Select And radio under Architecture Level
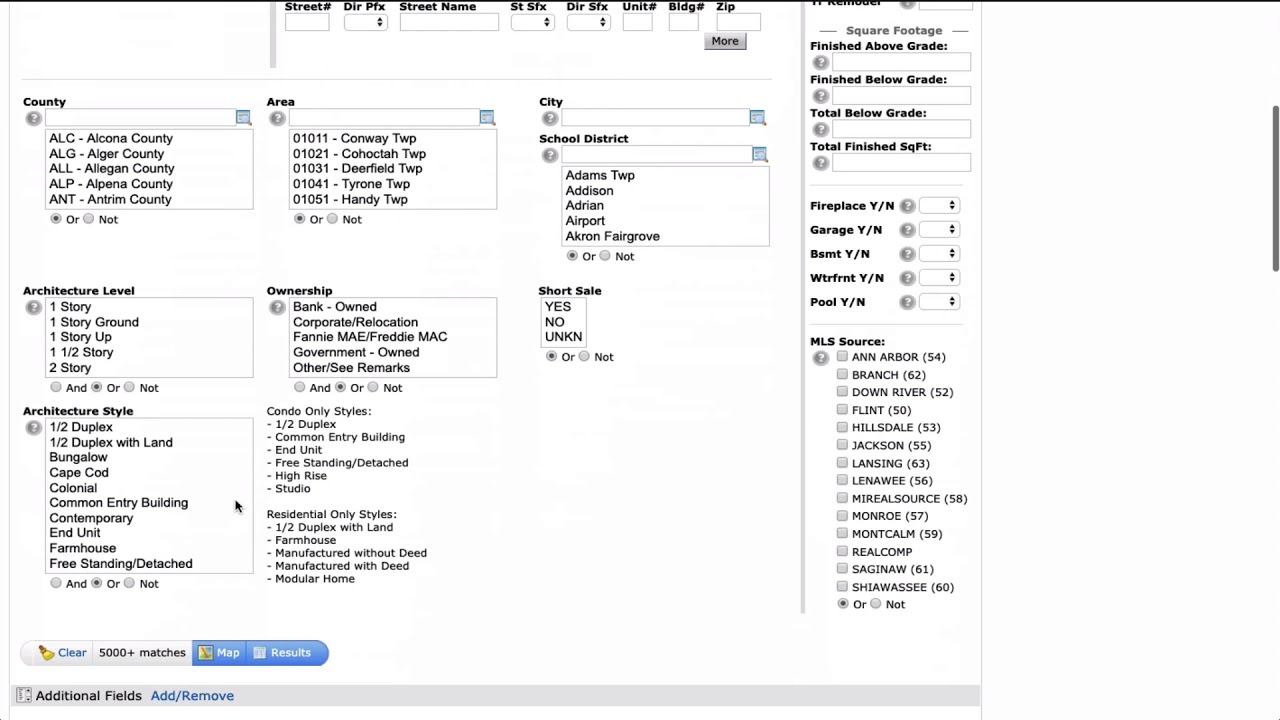 (x=56, y=387)
